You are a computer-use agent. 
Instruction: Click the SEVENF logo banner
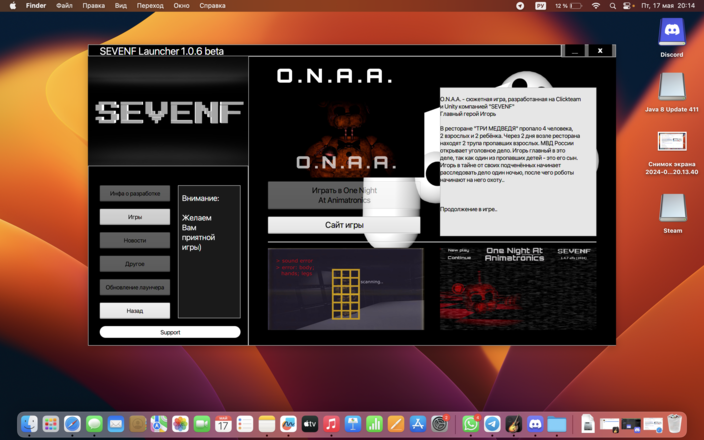click(168, 111)
